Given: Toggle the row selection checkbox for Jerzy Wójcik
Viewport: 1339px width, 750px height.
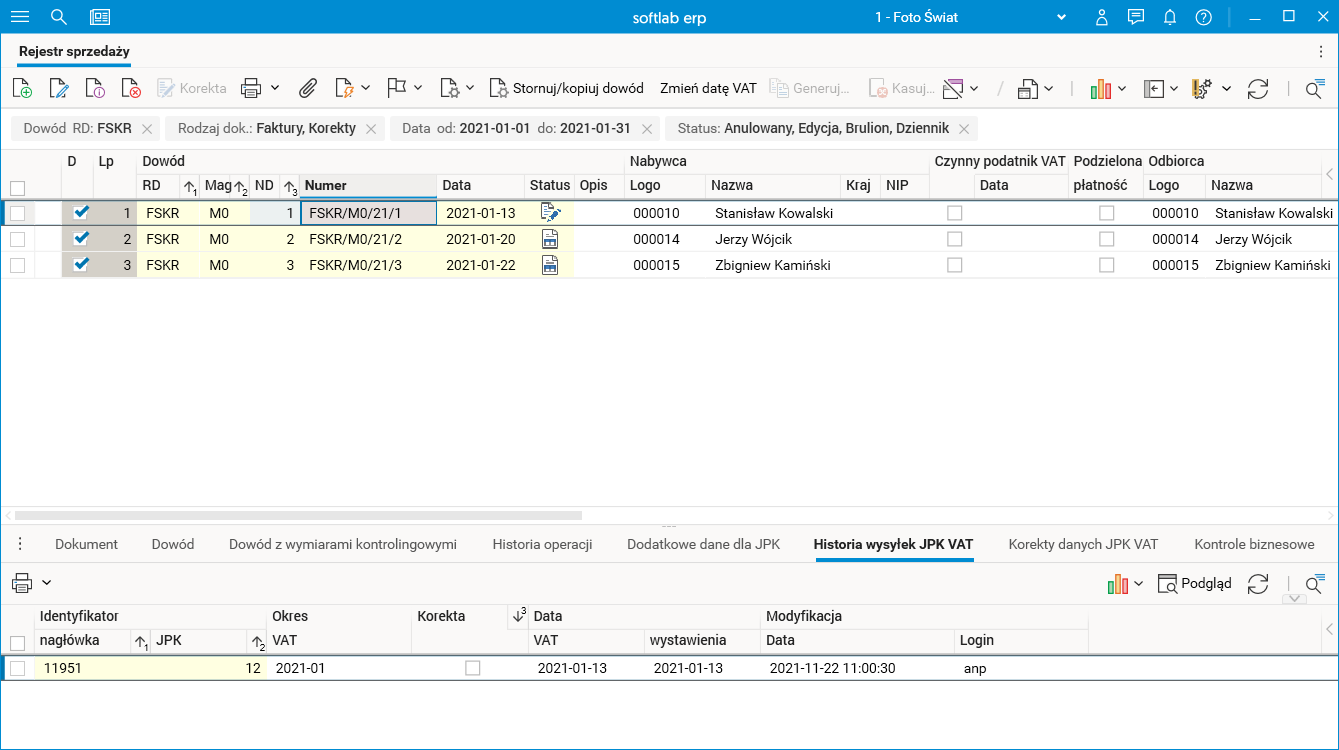Looking at the screenshot, I should point(17,239).
